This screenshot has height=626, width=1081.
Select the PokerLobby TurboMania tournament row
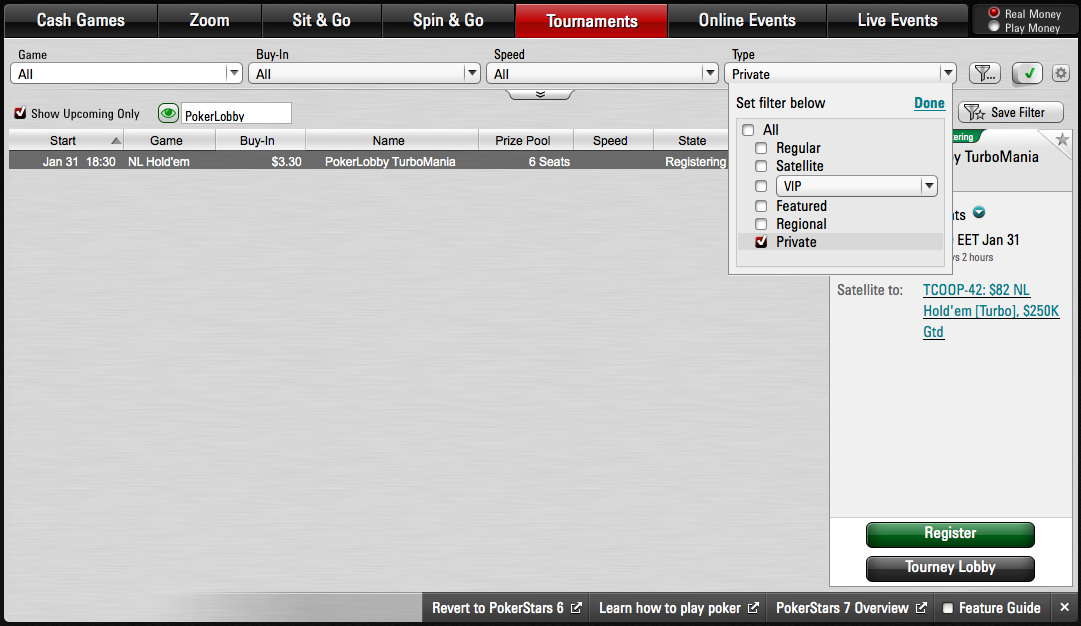point(368,161)
